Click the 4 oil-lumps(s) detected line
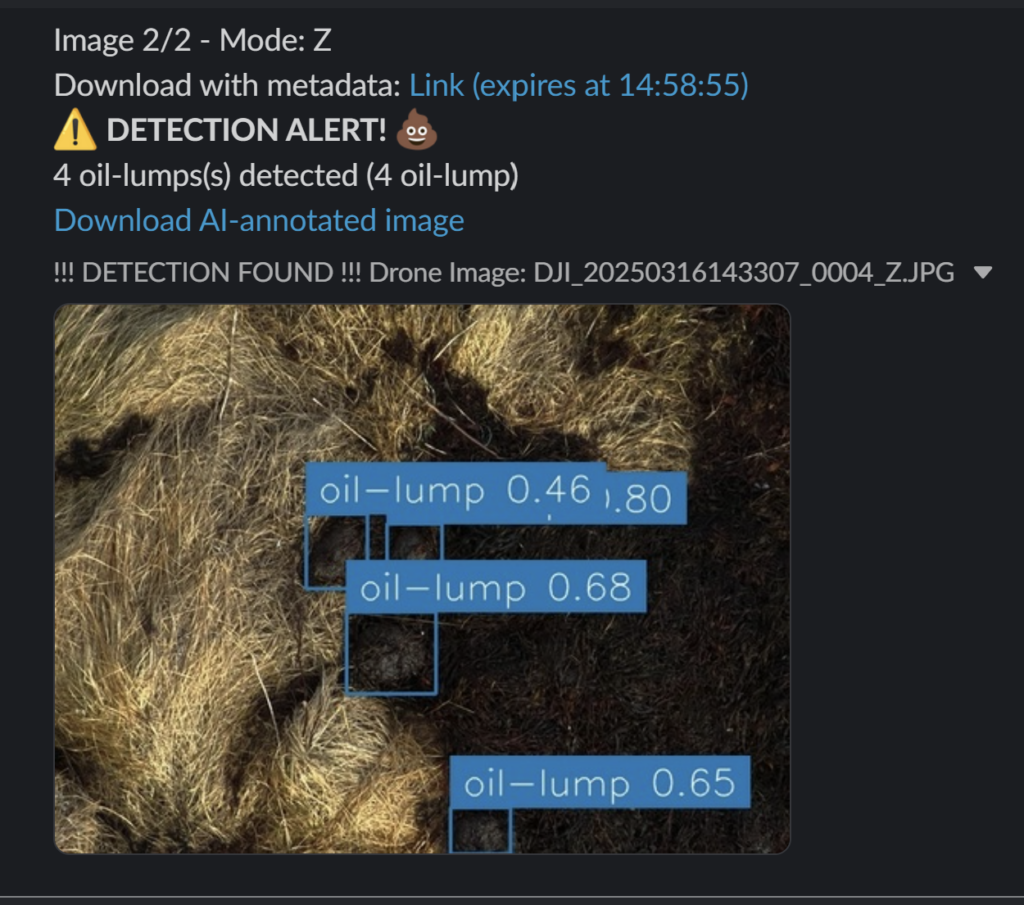This screenshot has height=905, width=1024. (x=286, y=176)
